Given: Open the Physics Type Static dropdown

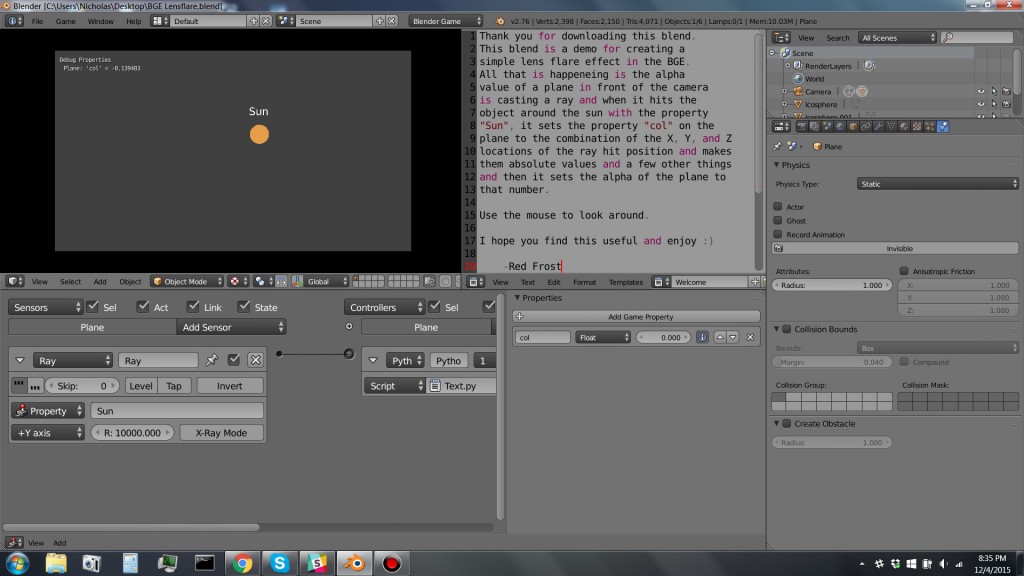Looking at the screenshot, I should pyautogui.click(x=936, y=182).
